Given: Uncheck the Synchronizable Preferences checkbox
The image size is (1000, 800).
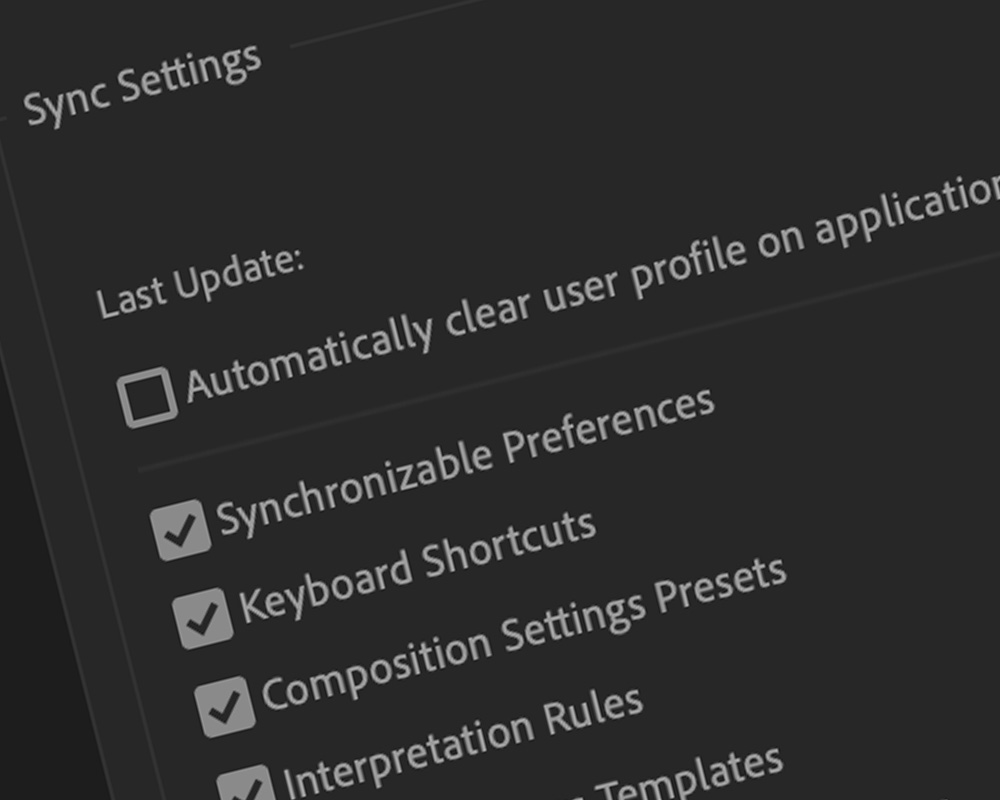Looking at the screenshot, I should (x=182, y=531).
